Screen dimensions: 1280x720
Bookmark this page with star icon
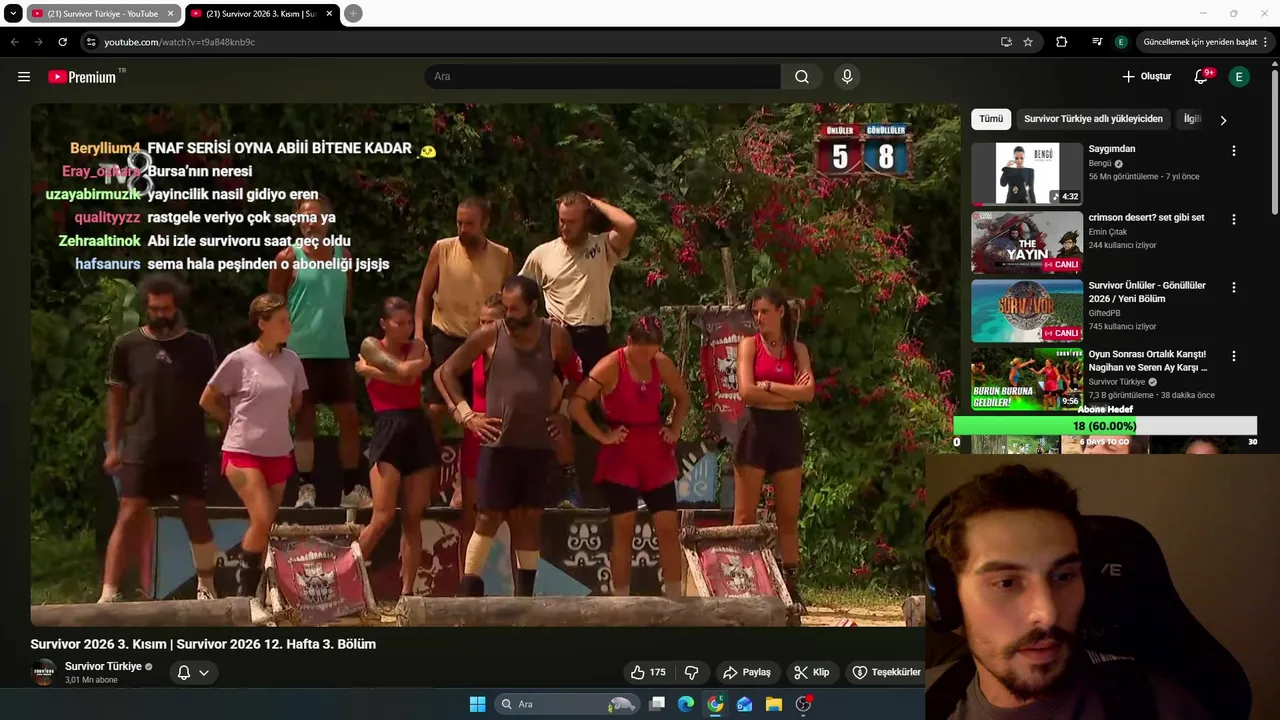point(1028,42)
